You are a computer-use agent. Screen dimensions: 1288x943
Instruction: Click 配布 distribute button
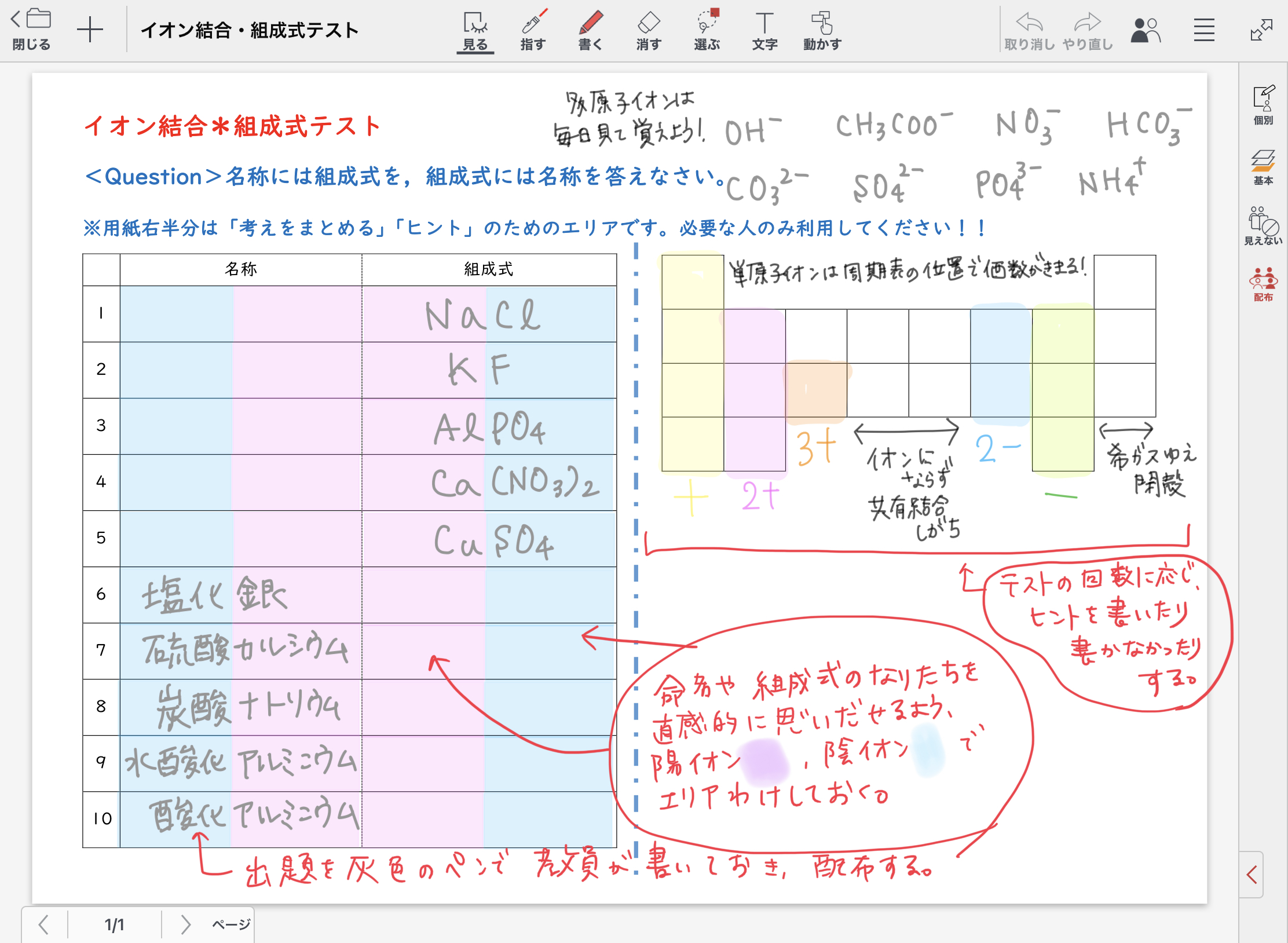click(x=1263, y=284)
